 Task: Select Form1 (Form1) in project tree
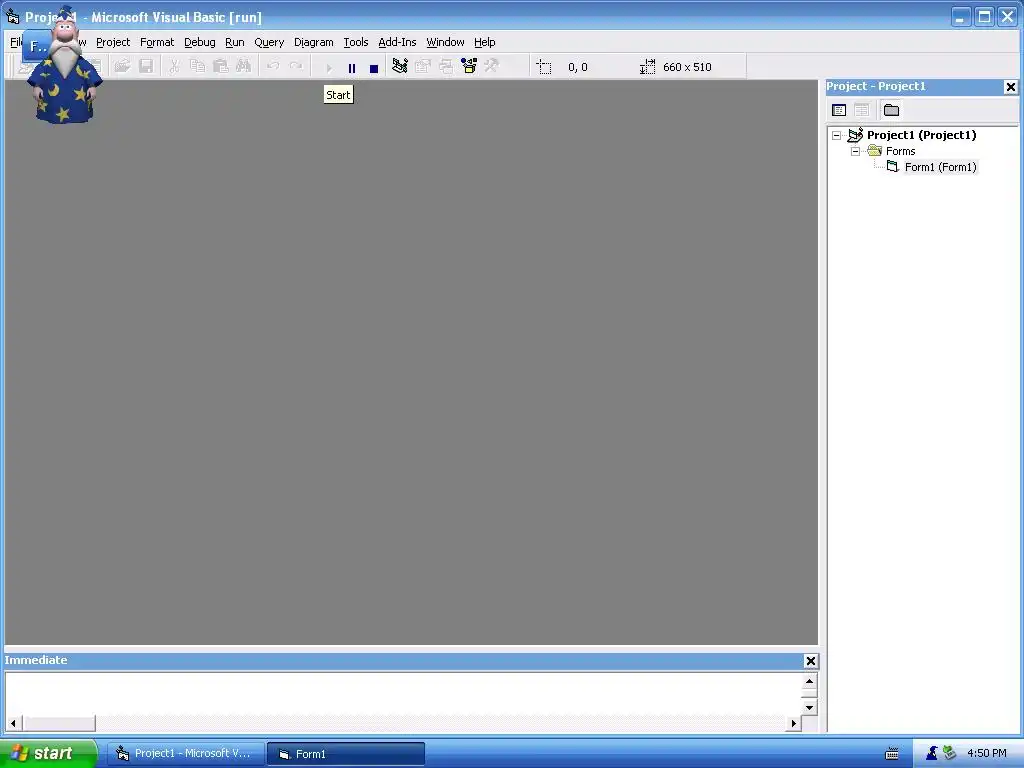pos(940,167)
